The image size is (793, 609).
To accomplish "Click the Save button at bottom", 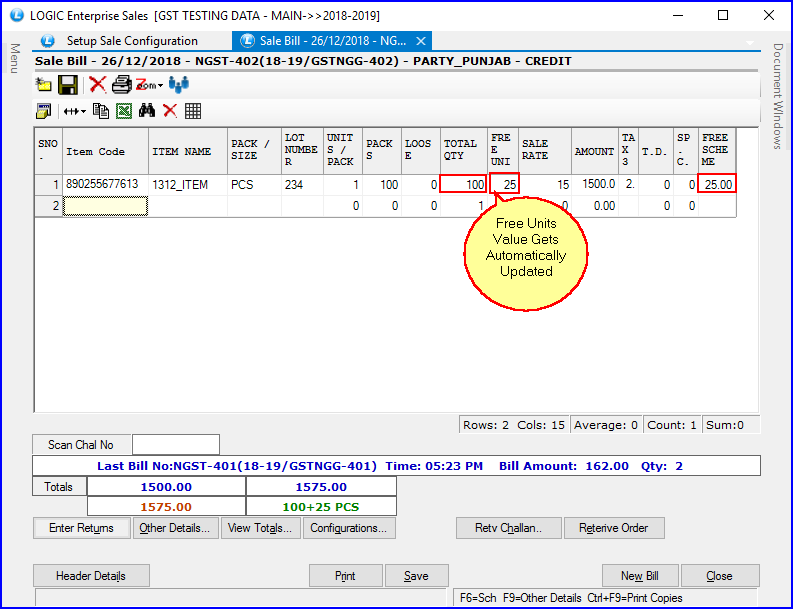I will [416, 576].
